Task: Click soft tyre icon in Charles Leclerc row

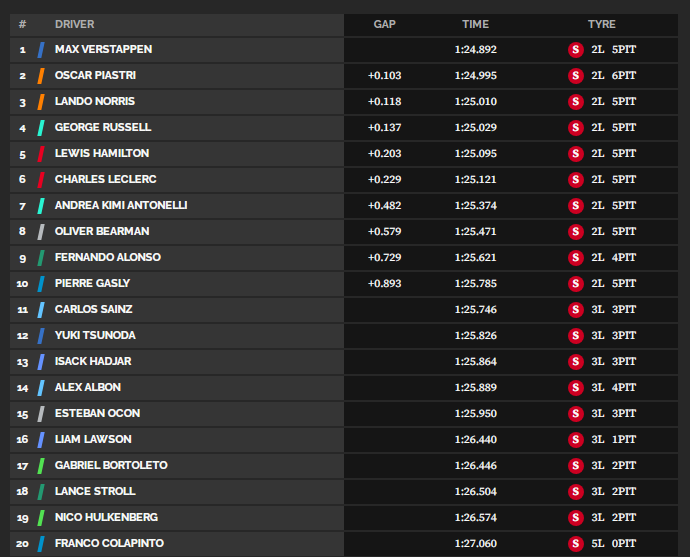Action: tap(576, 180)
